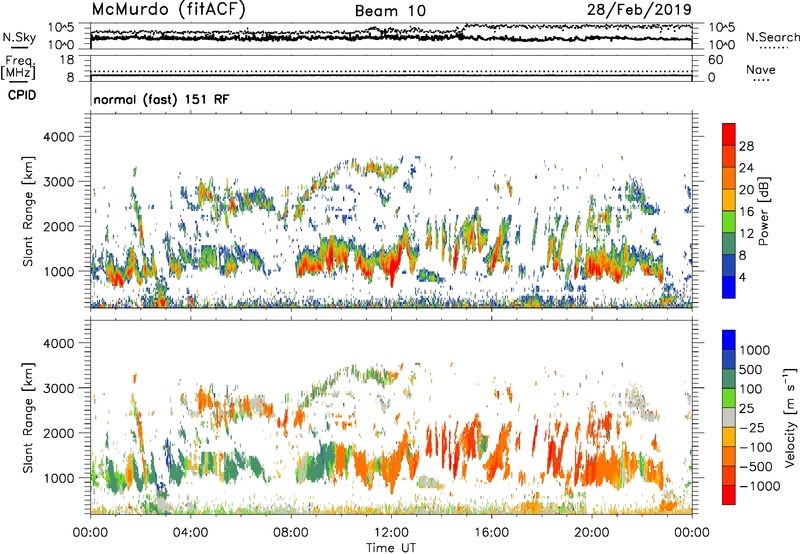Click the left 10^5 tick on the noise panel
The height and width of the screenshot is (554, 800).
pos(61,27)
